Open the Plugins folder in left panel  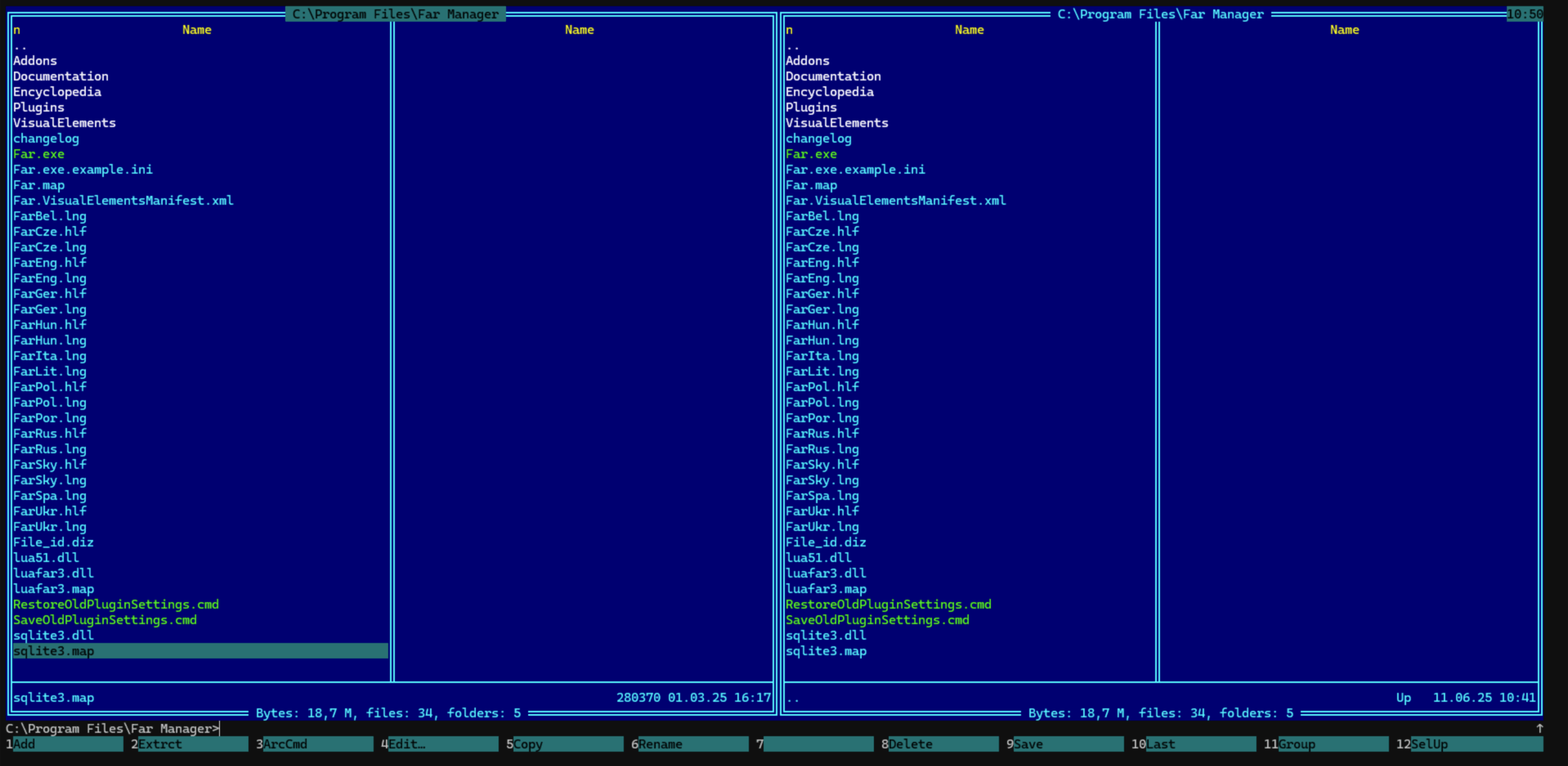click(39, 107)
